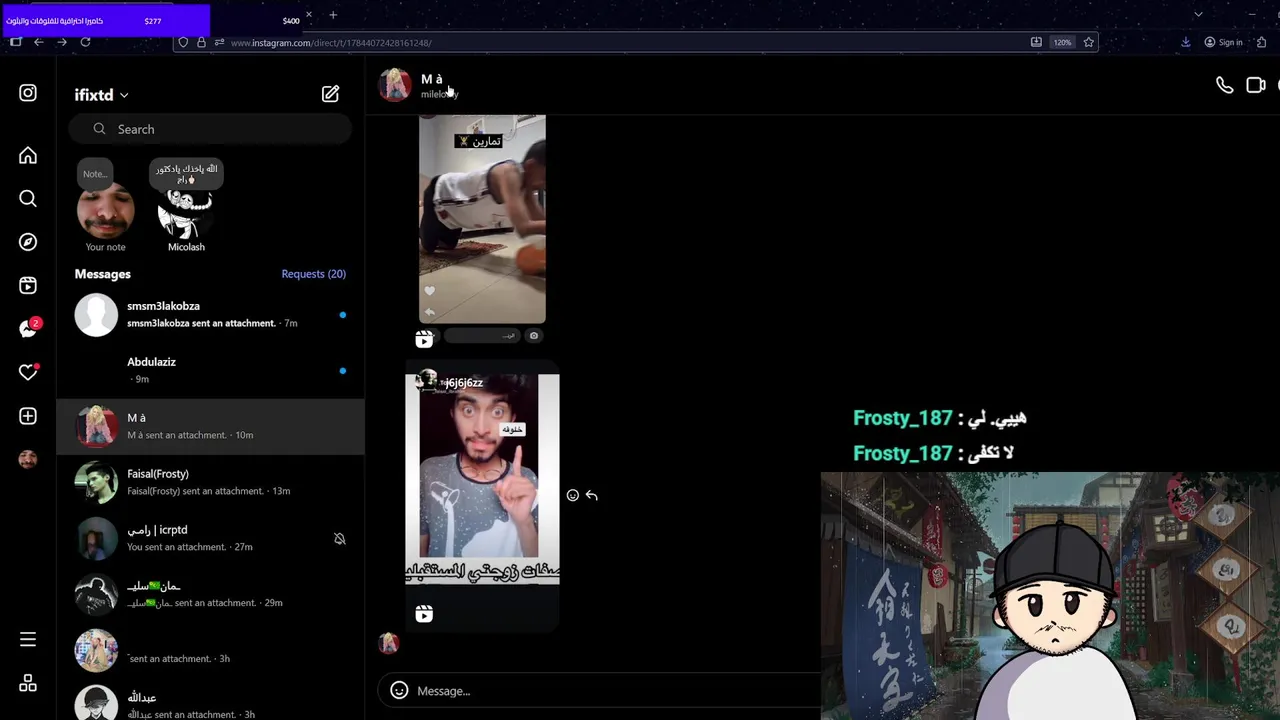Bookmark this page with the star icon

[x=1088, y=42]
